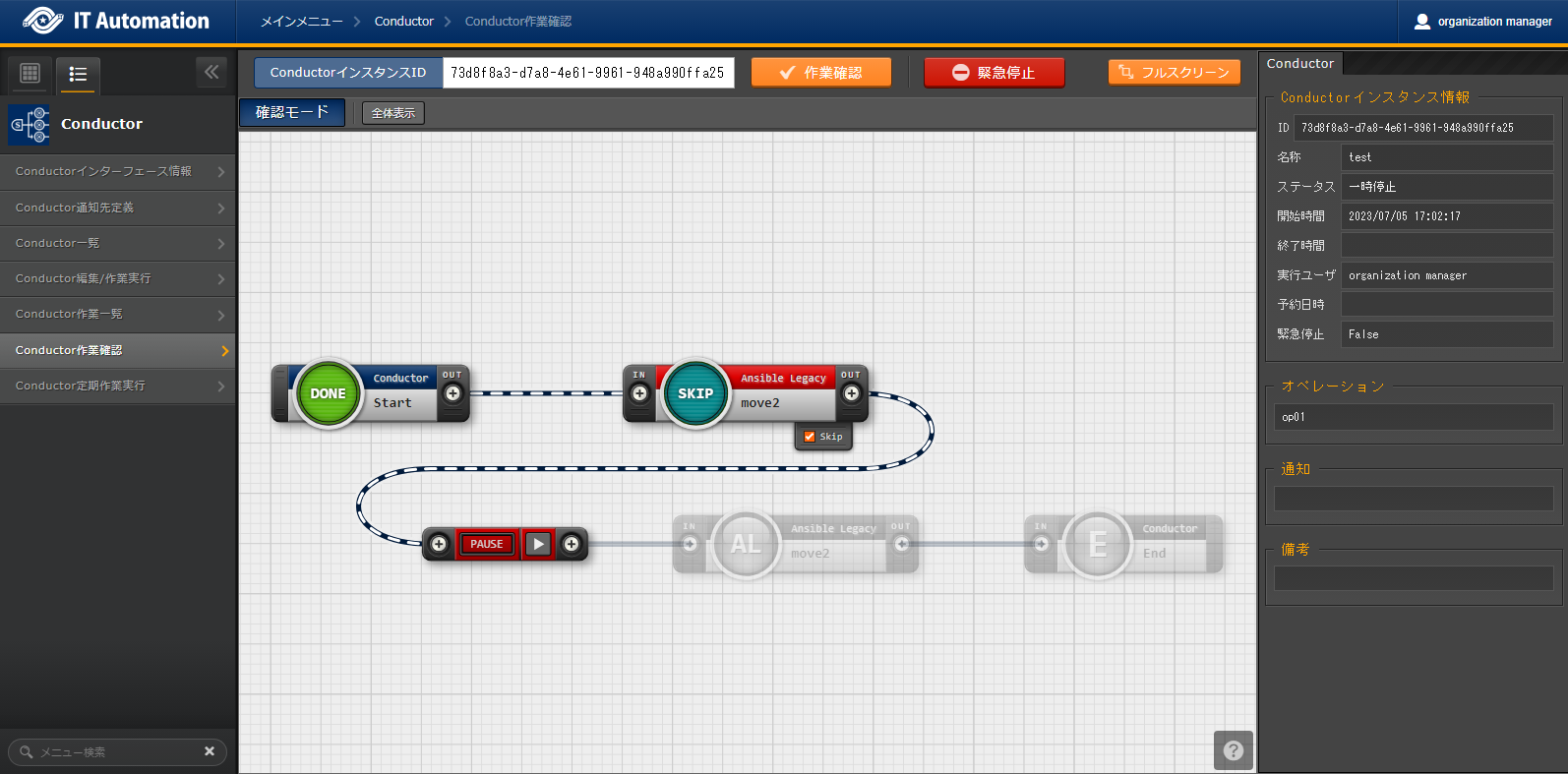Screen dimensions: 1568x774
Task: Expand Conductor定期作業実行 menu item
Action: click(x=117, y=386)
